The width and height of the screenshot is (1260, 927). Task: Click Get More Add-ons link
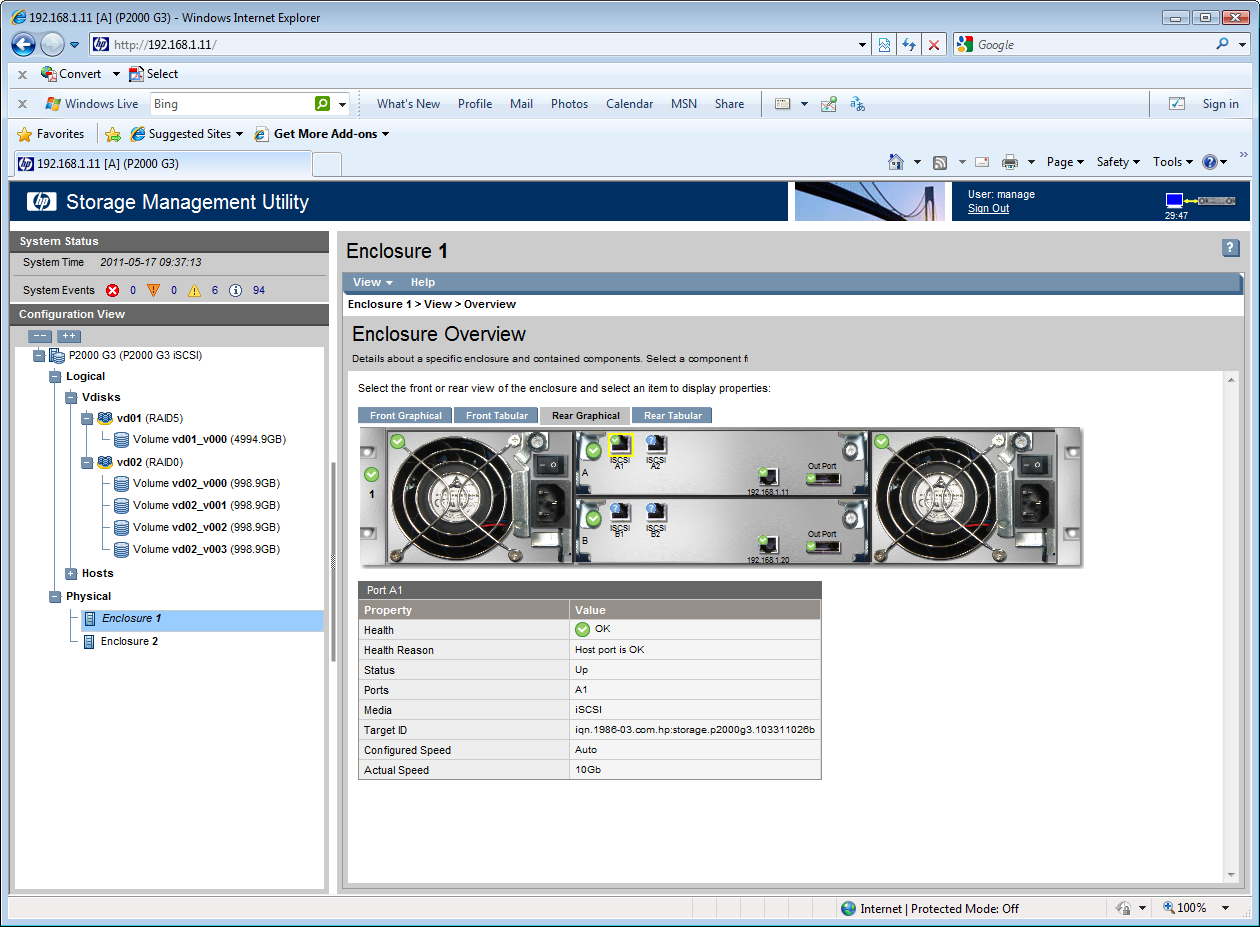[x=322, y=134]
